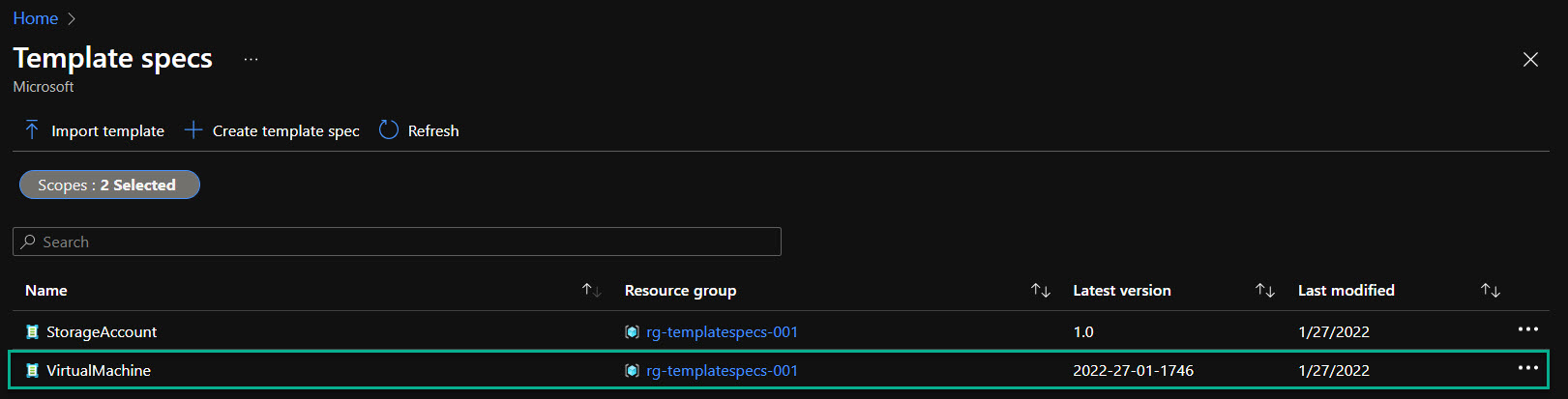The height and width of the screenshot is (399, 1568).
Task: Open more options ellipsis for VirtualMachine row
Action: point(1527,368)
